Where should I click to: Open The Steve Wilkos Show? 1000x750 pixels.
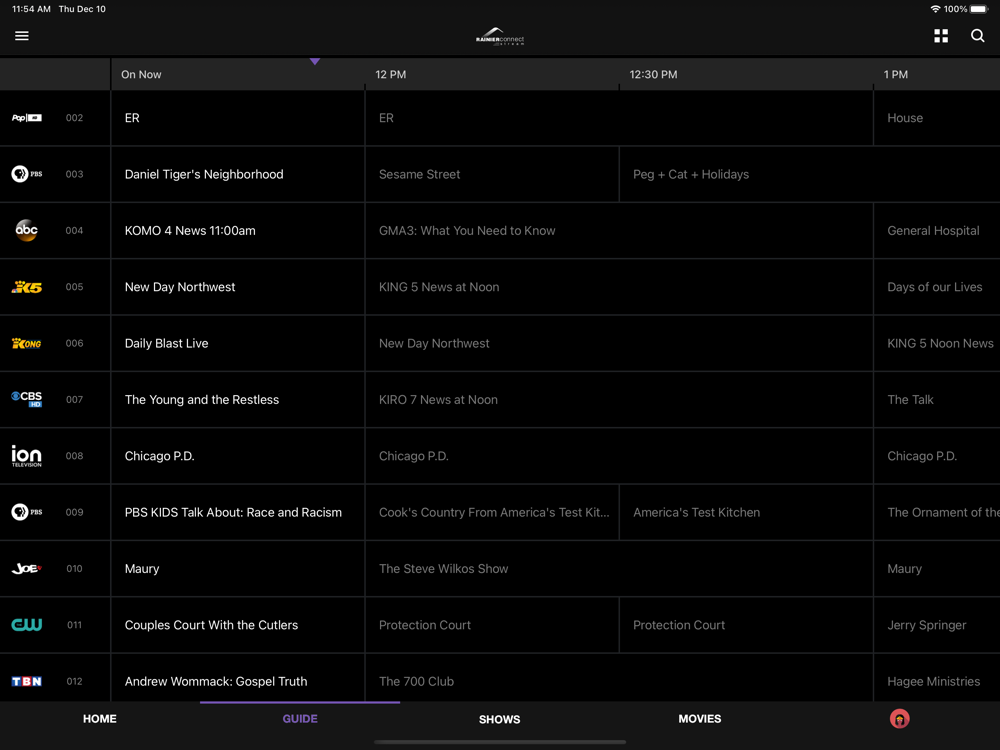(619, 568)
